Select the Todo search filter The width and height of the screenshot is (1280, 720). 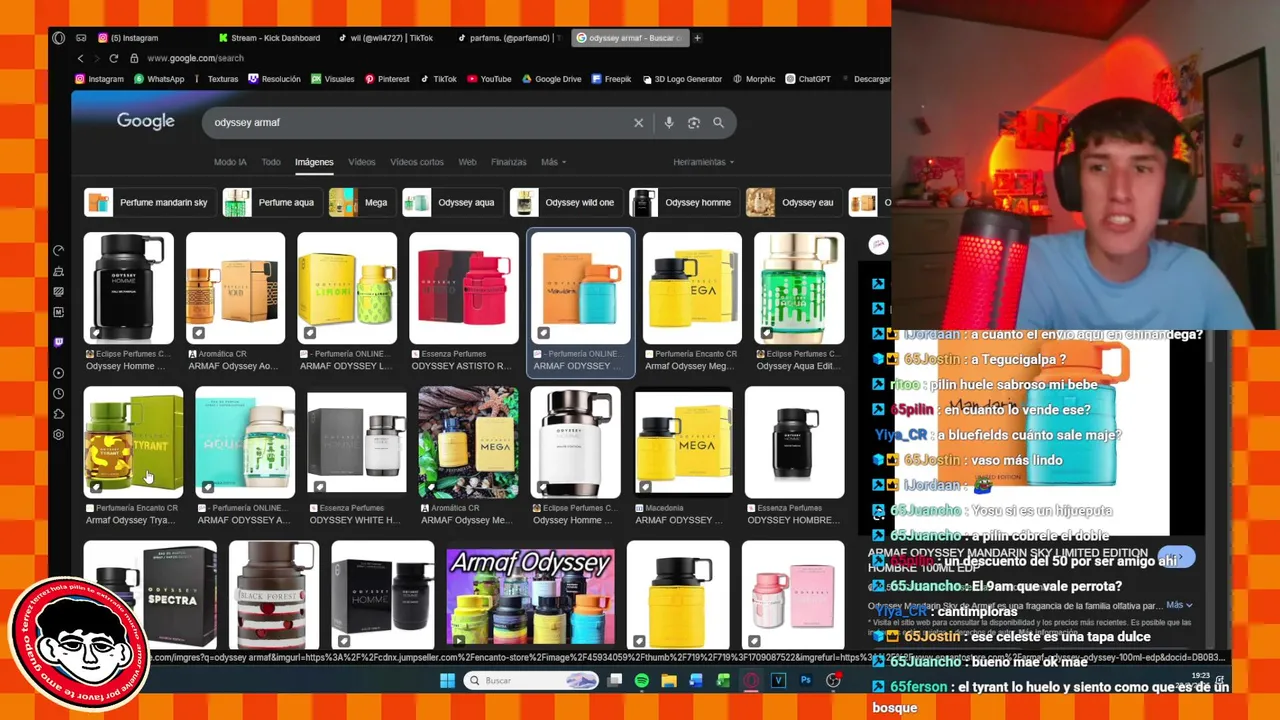coord(271,162)
